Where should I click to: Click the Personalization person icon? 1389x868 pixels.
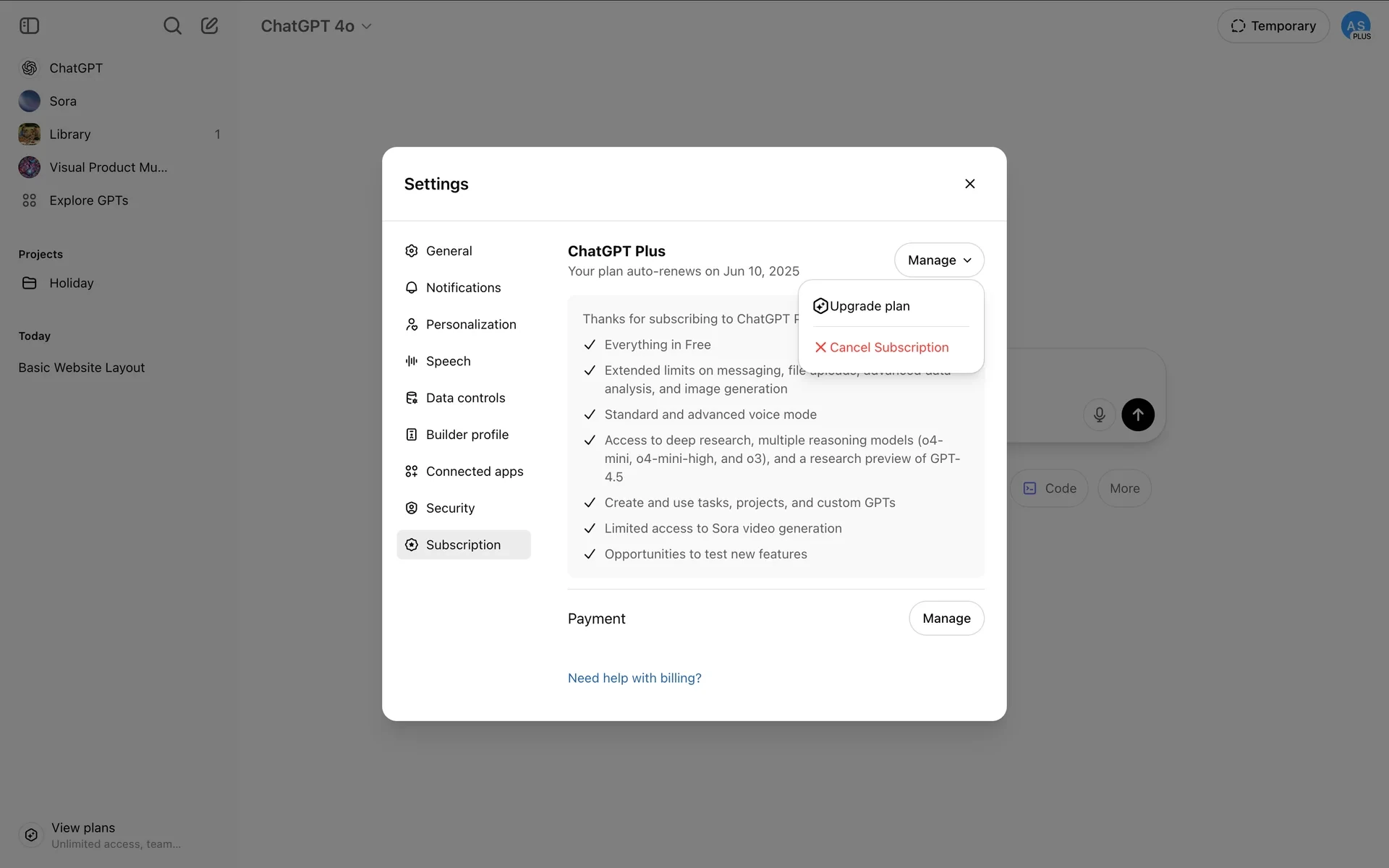click(412, 325)
